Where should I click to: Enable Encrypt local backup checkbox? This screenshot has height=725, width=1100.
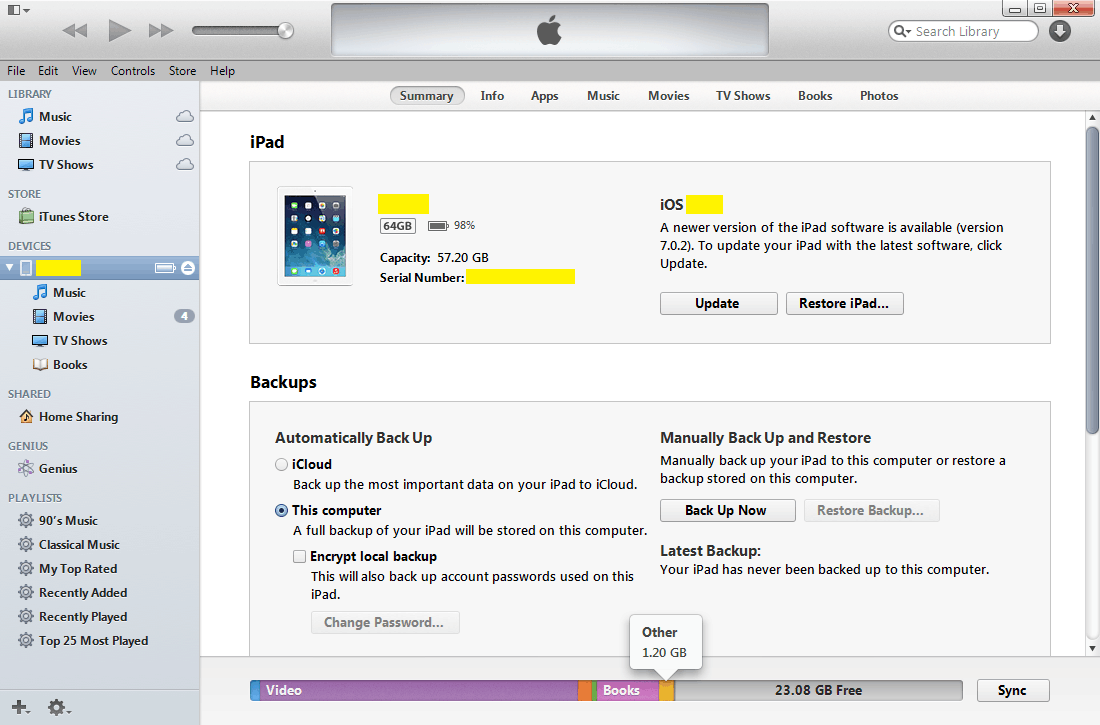300,557
